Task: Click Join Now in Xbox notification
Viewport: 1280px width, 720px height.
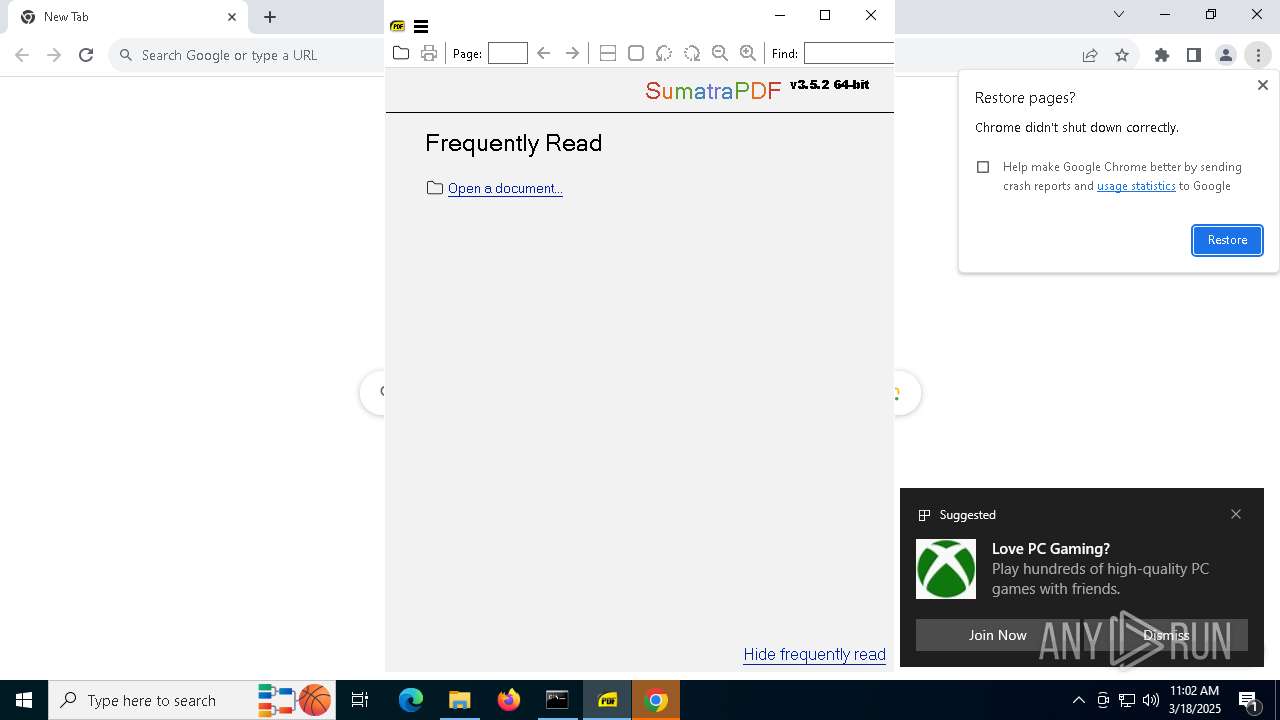Action: click(x=997, y=635)
